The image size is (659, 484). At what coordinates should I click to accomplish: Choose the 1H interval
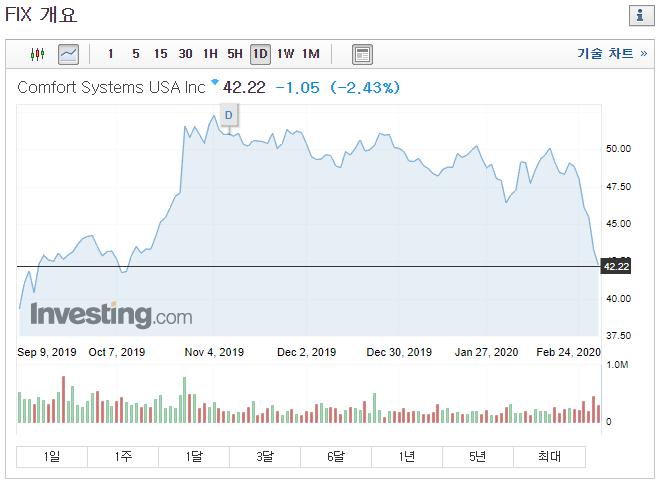pos(210,54)
